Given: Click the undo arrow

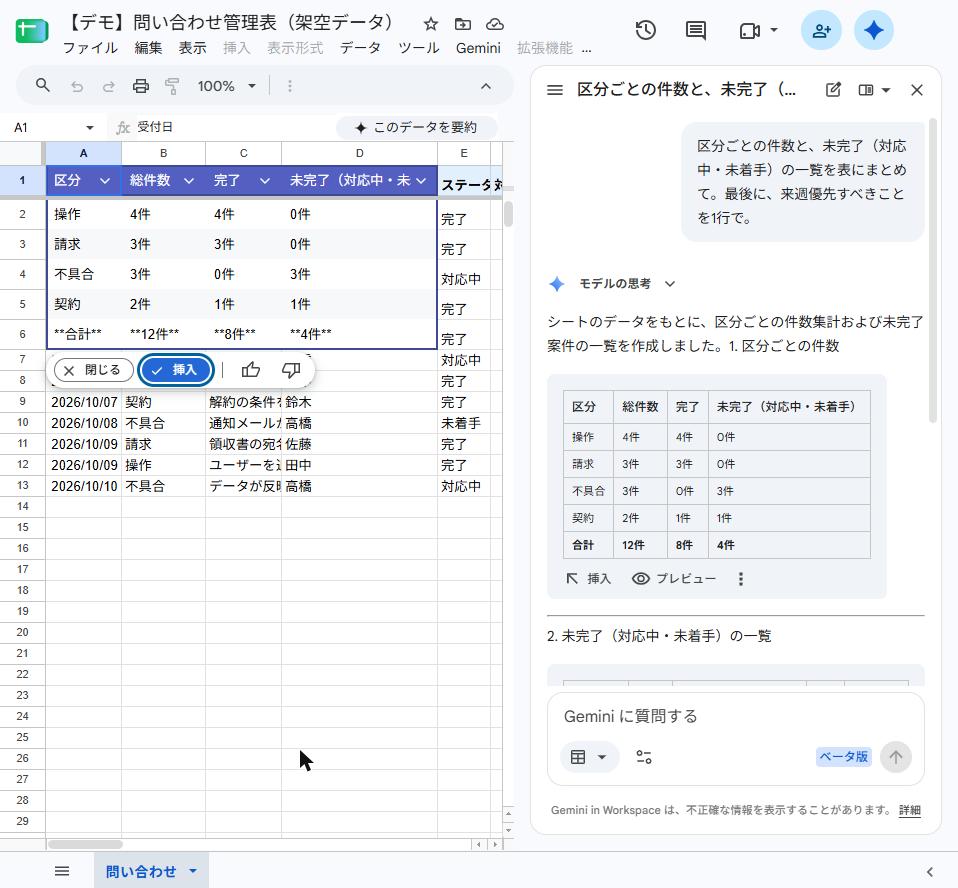Looking at the screenshot, I should [76, 86].
